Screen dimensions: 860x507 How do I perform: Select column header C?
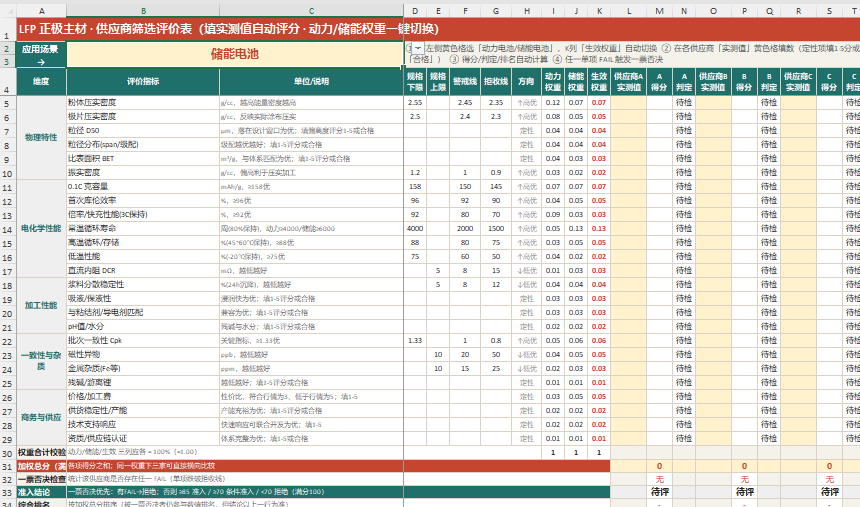tap(312, 11)
